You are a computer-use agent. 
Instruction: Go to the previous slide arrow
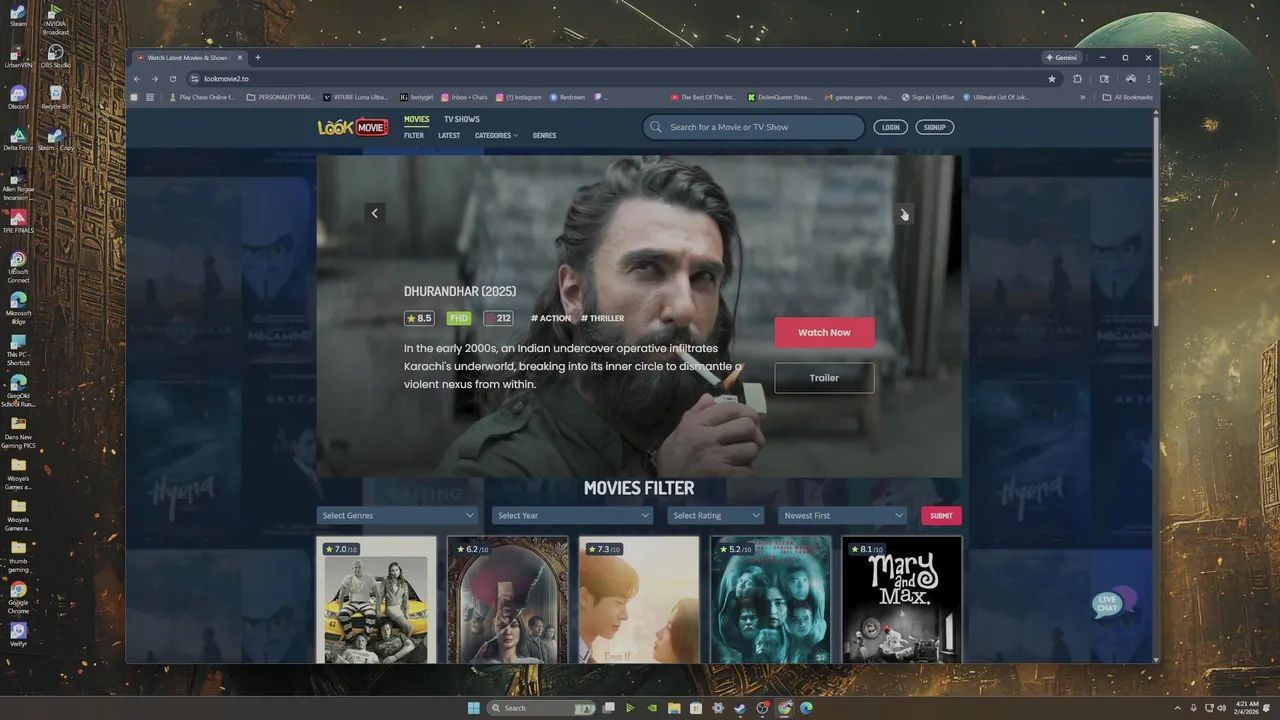375,213
